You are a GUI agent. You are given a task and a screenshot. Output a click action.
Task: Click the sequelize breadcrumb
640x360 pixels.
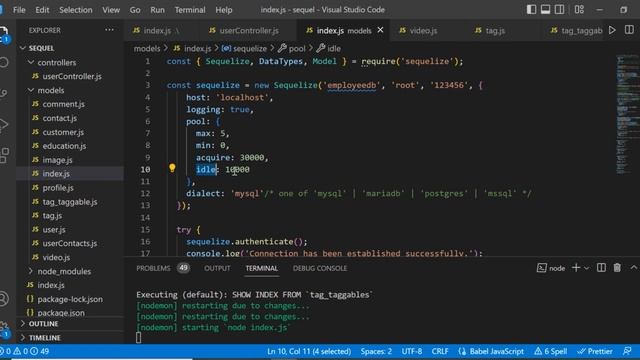pos(244,49)
